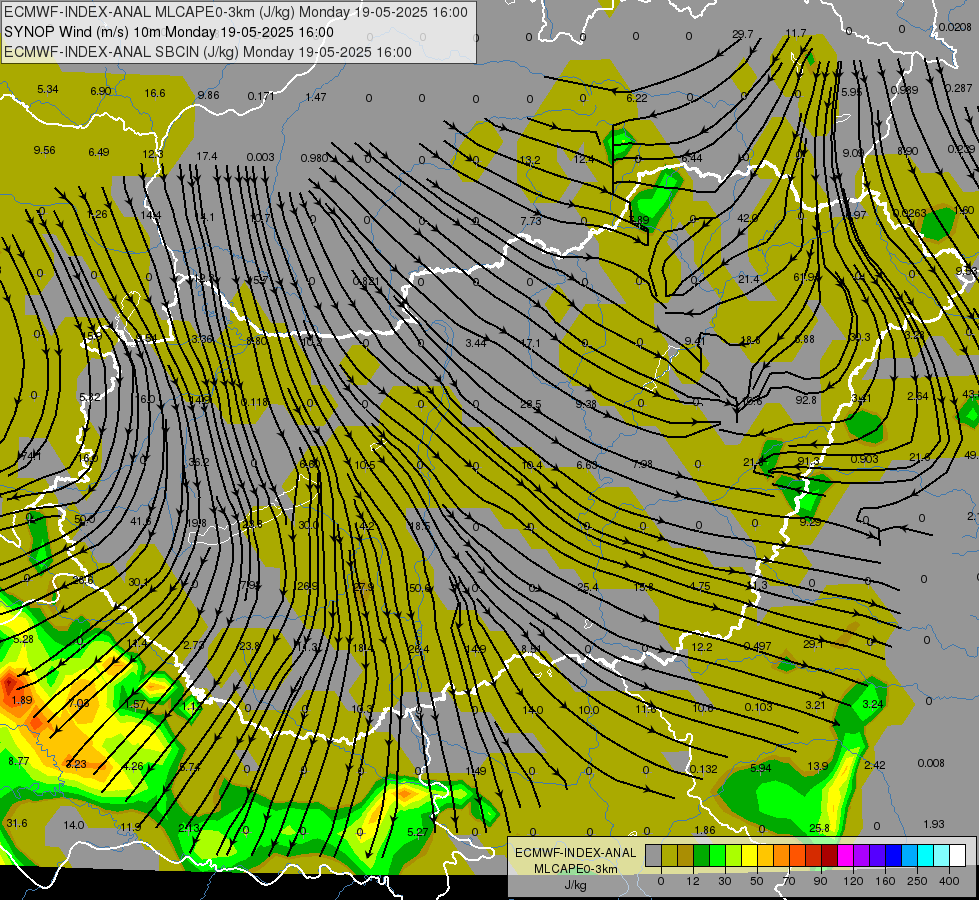Click the map value 92.8
This screenshot has height=900, width=979.
[x=806, y=400]
